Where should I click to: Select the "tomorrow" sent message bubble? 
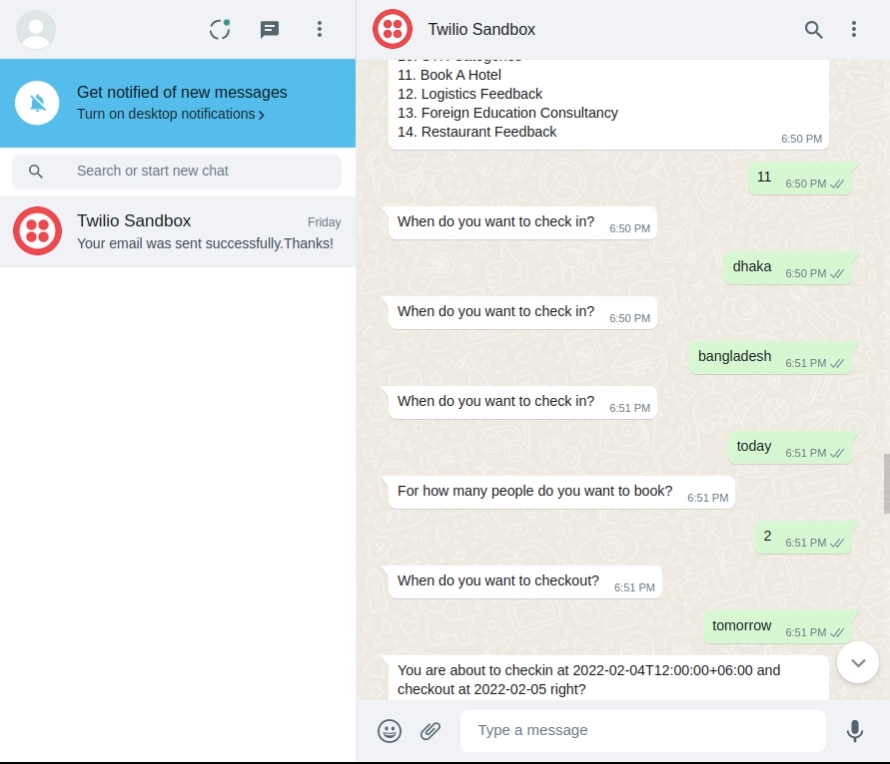(x=778, y=627)
